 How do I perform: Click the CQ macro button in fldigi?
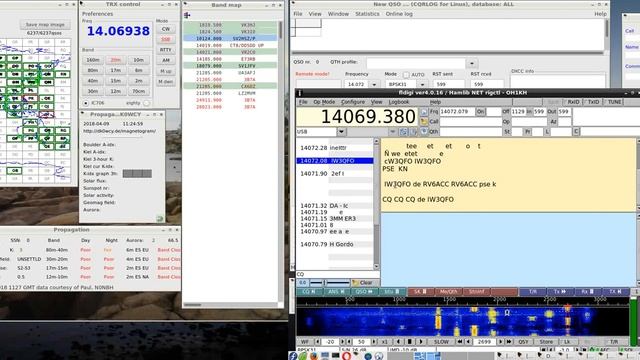309,291
